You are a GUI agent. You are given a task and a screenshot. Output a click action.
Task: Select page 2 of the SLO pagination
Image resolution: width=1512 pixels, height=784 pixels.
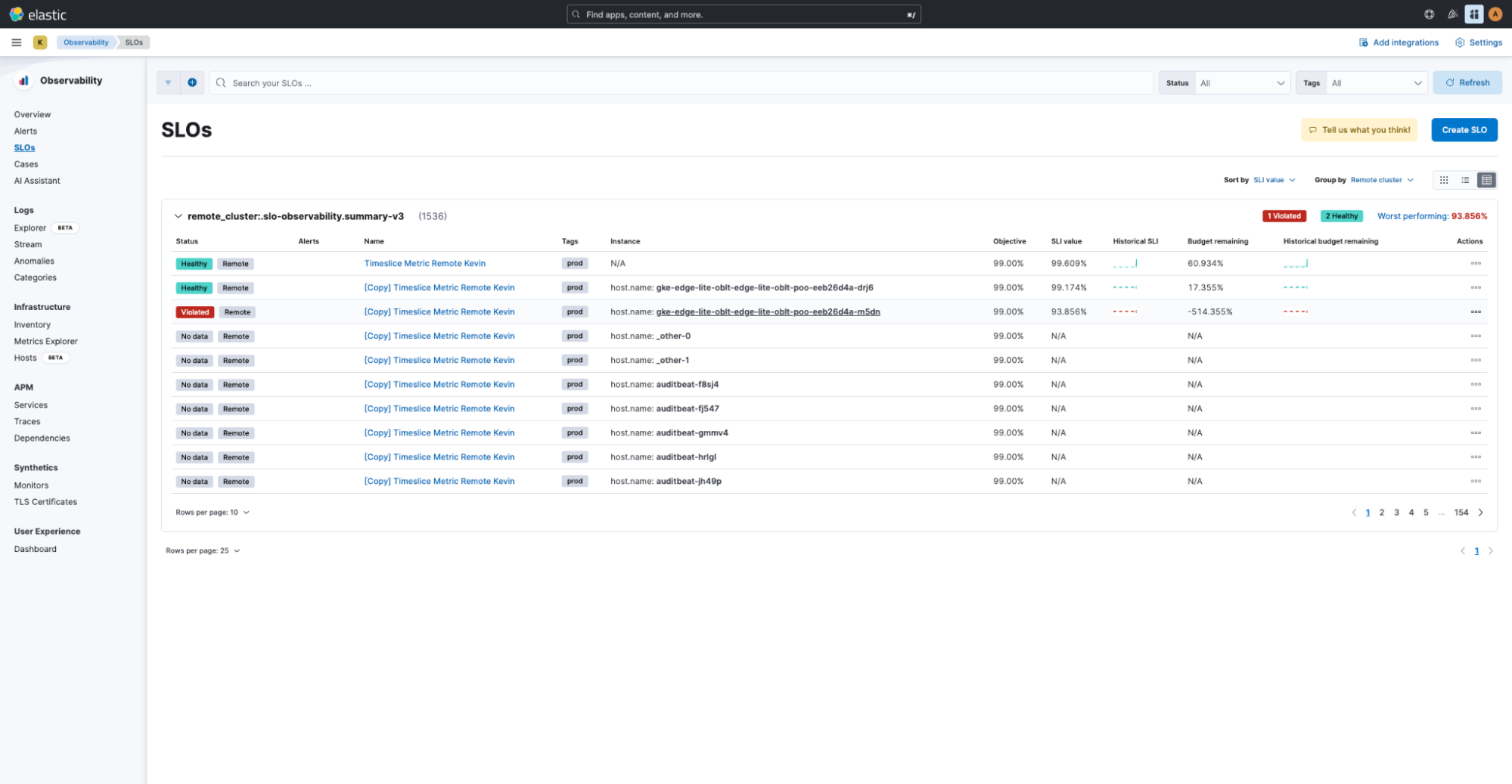[x=1382, y=512]
